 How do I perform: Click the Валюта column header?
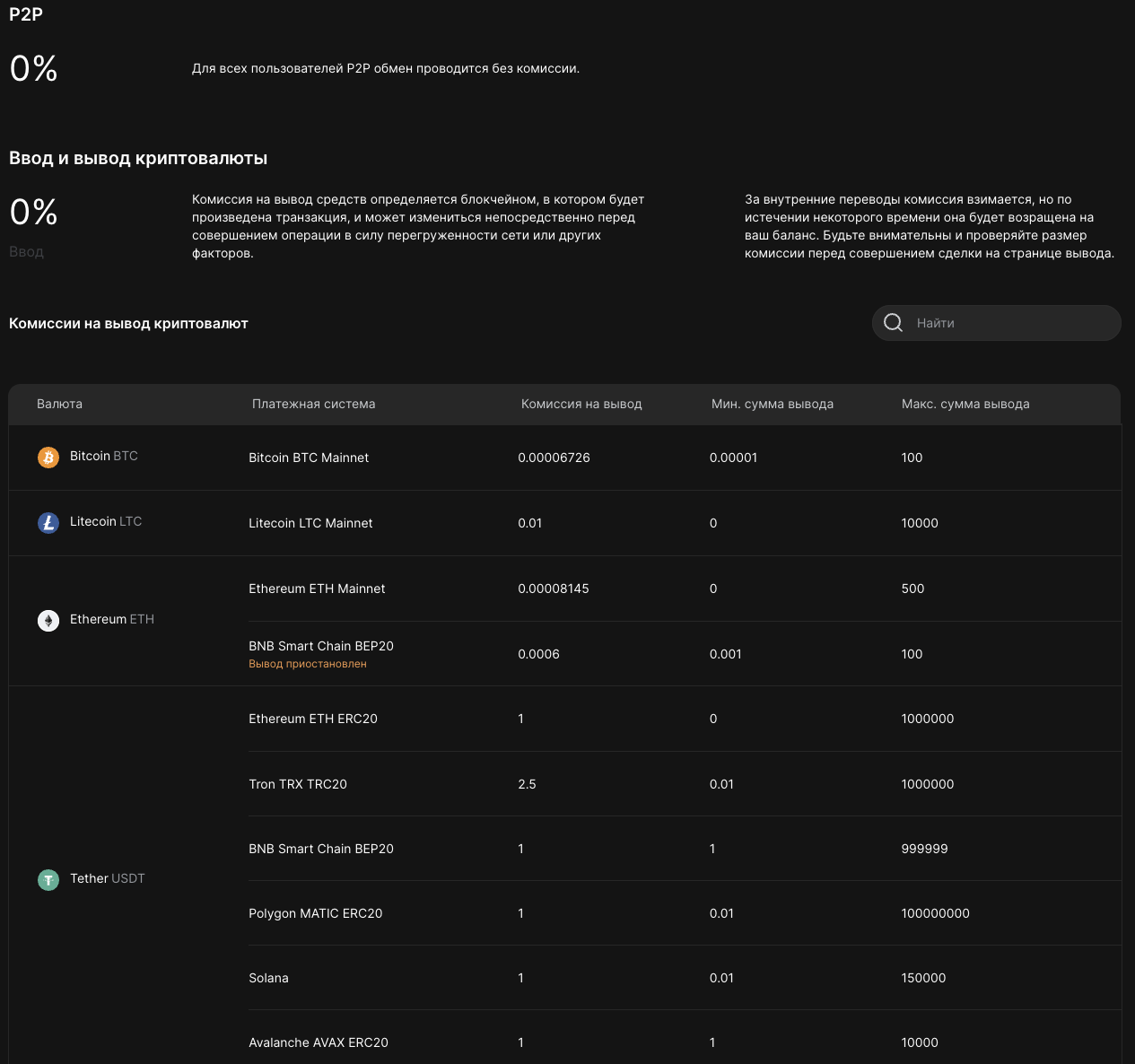(59, 404)
